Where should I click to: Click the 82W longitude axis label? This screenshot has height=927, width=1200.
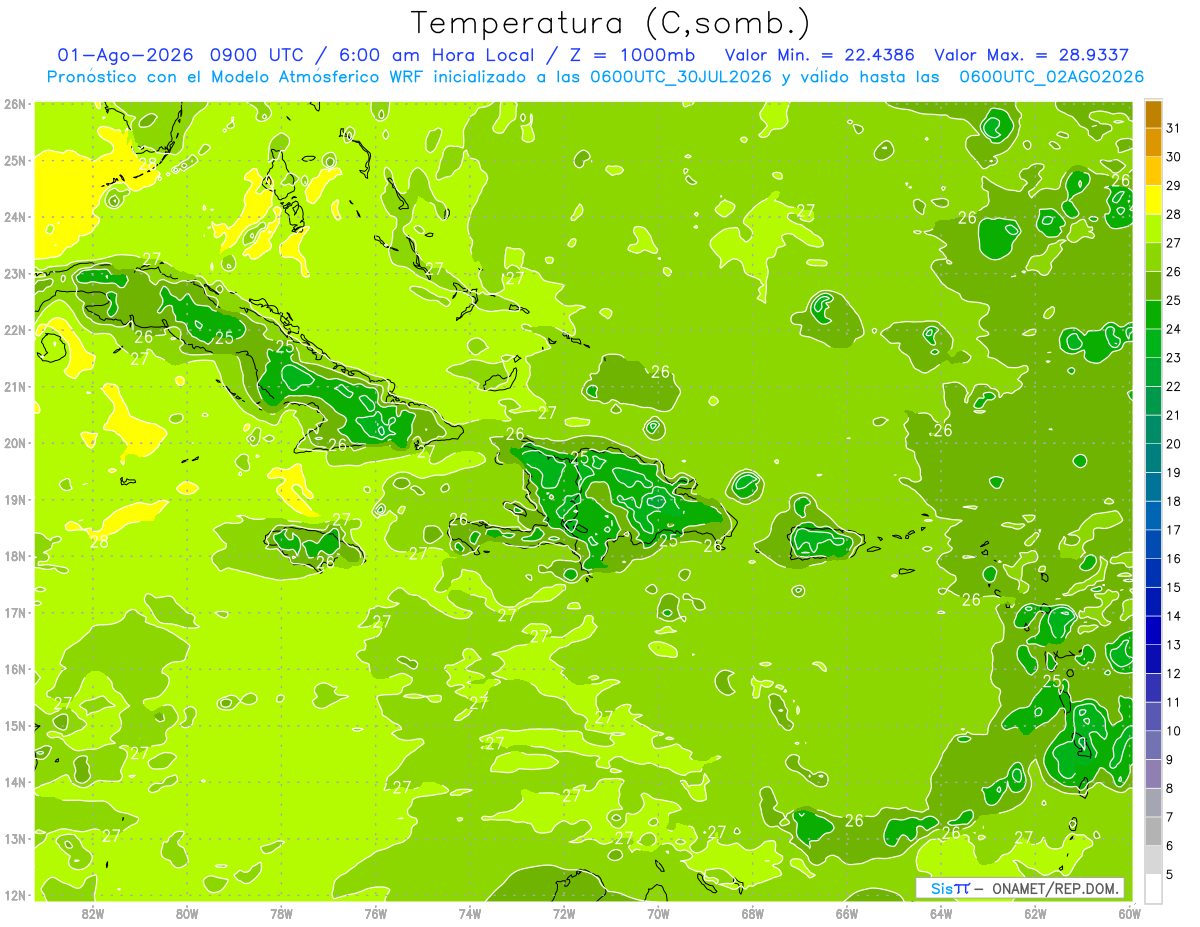pyautogui.click(x=93, y=913)
